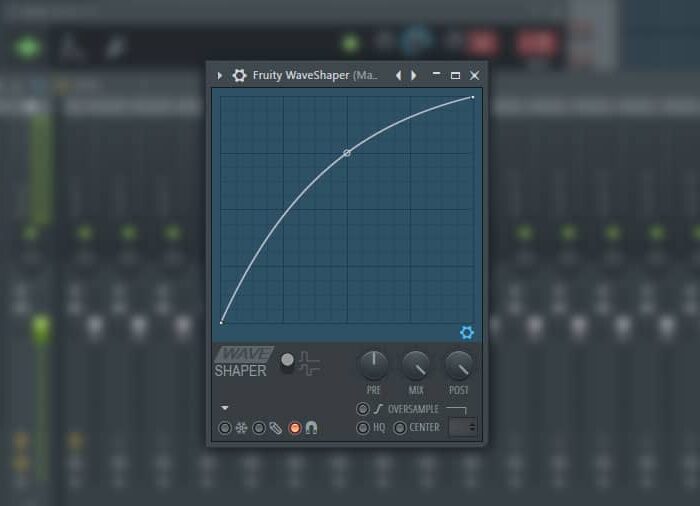Open the small dropdown arrow above the freeze LED
700x506 pixels.
225,408
